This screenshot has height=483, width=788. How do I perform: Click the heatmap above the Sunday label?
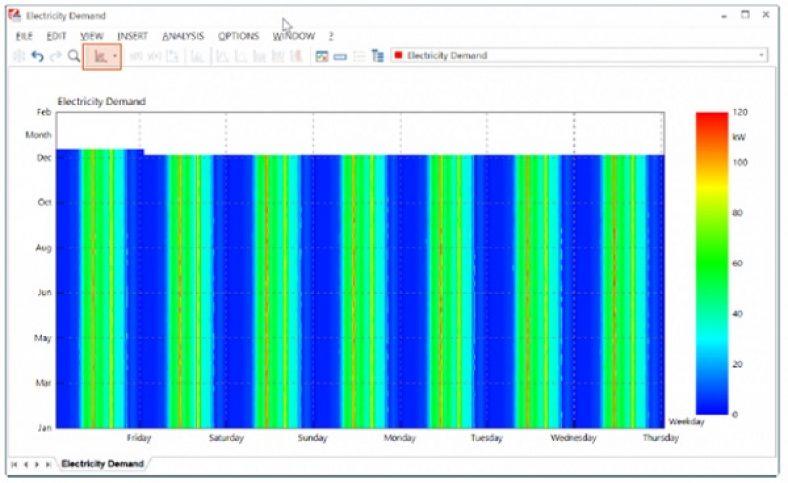pyautogui.click(x=313, y=300)
